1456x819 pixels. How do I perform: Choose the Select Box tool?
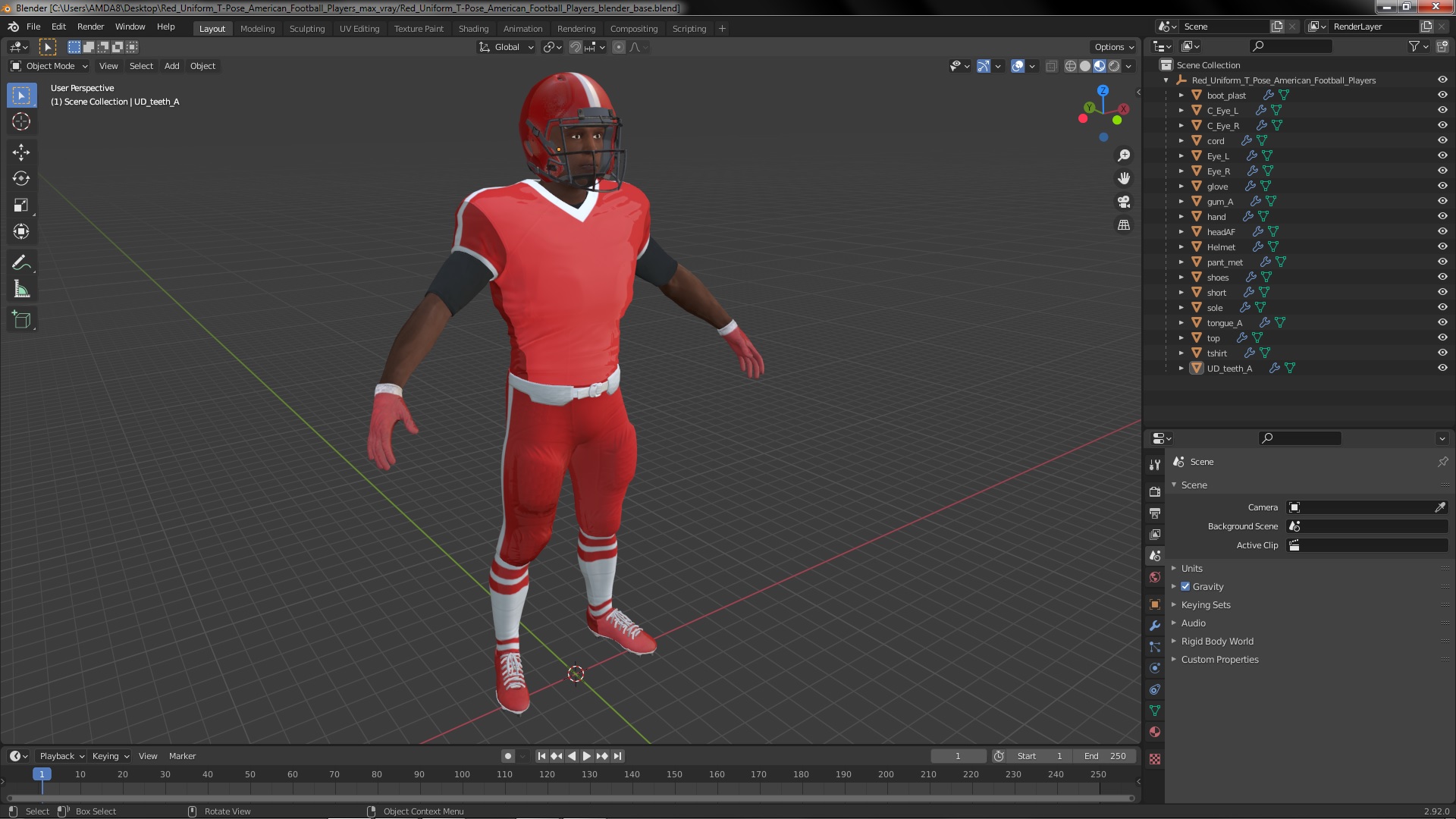coord(21,96)
